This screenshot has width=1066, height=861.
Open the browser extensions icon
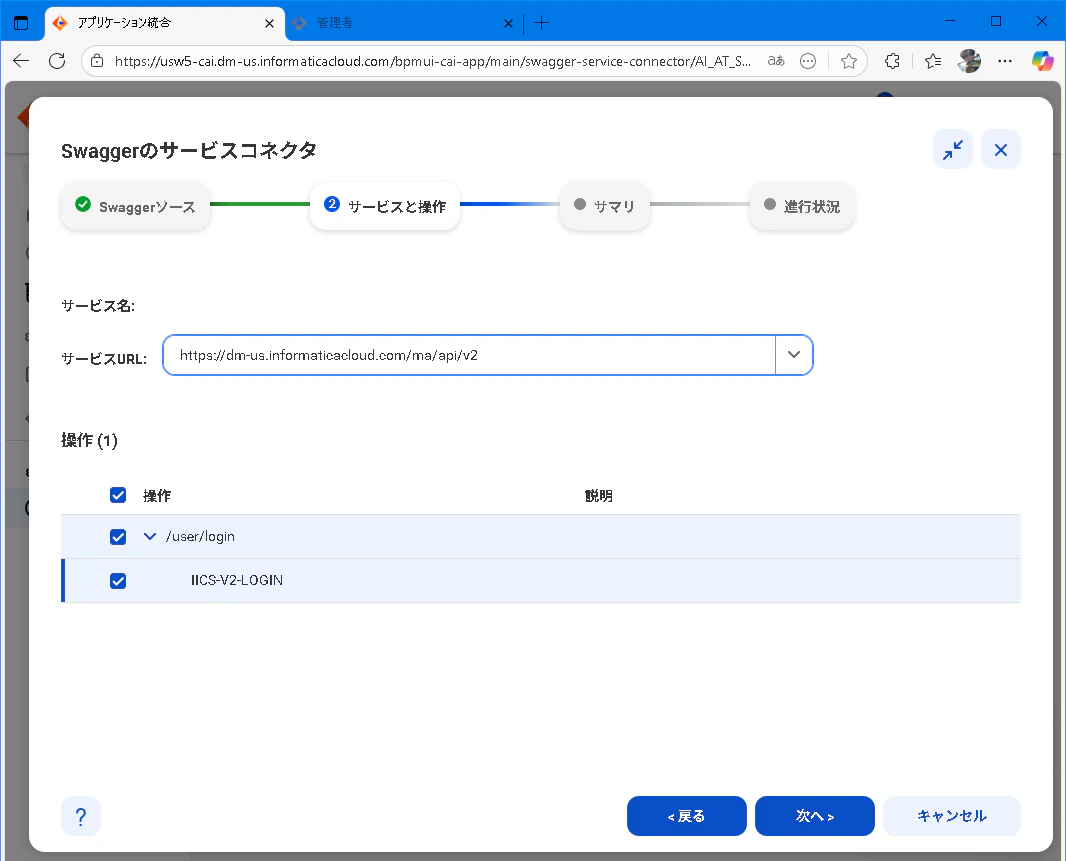pos(892,61)
